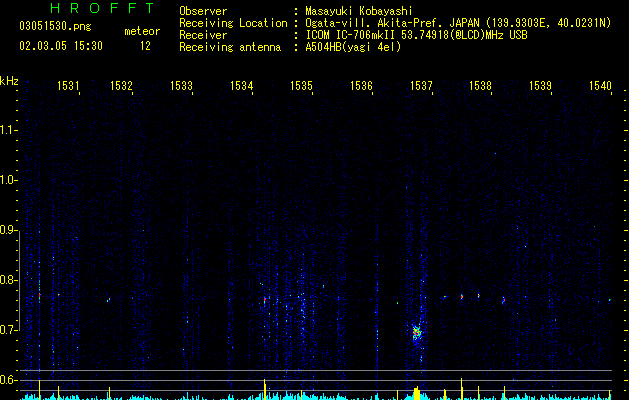Screen dimensions: 629x400
Task: Click the large meteor echo burst near 1537
Action: (417, 332)
